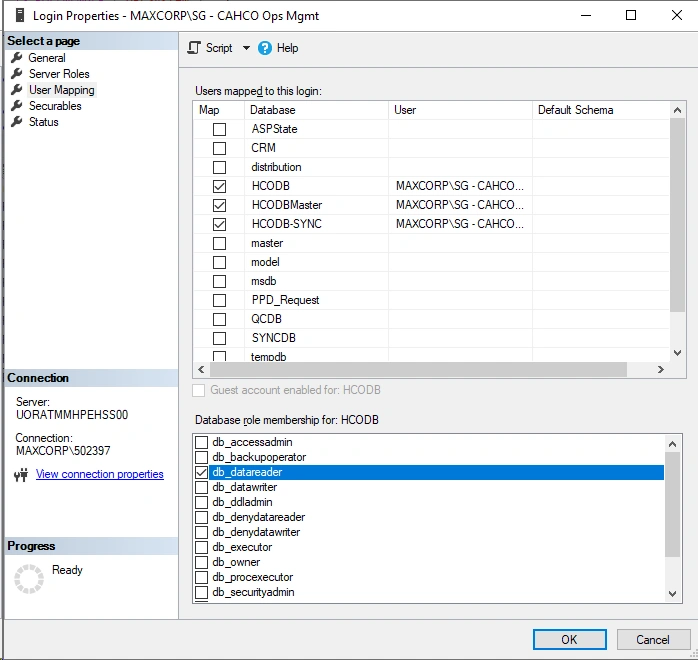698x660 pixels.
Task: Click the Status page wrench icon
Action: click(17, 121)
